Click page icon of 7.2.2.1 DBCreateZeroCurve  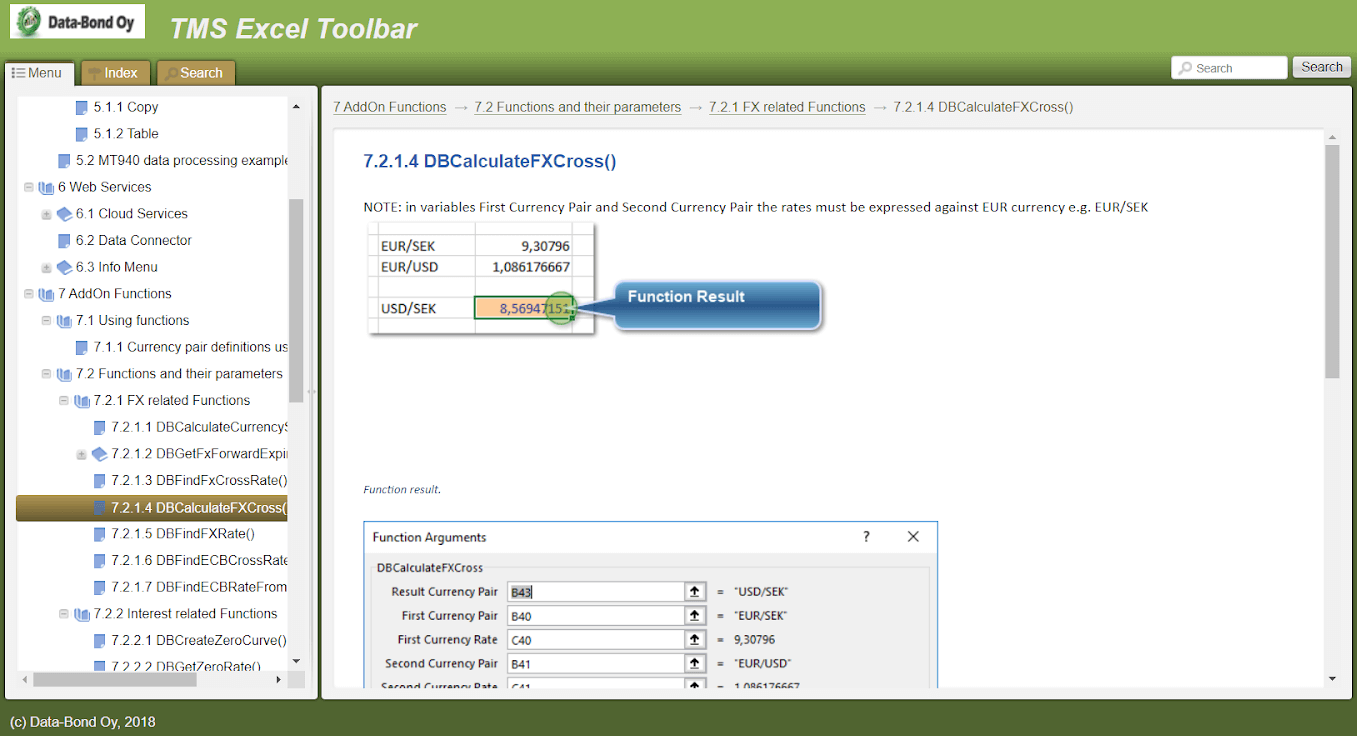pyautogui.click(x=100, y=641)
